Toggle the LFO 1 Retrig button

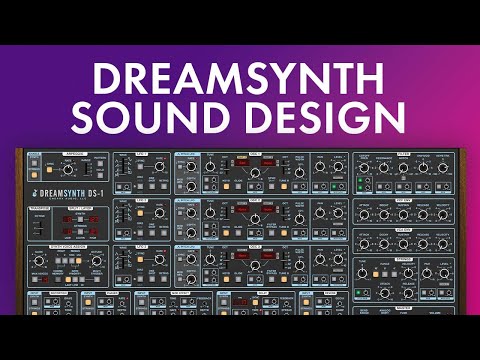coord(164,186)
